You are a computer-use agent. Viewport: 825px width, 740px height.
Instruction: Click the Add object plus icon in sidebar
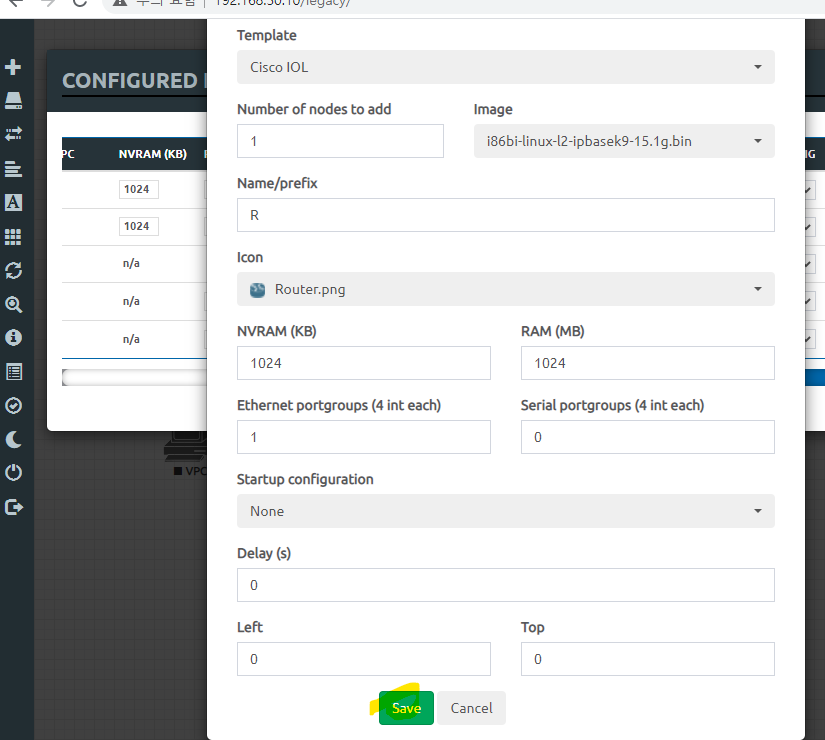click(13, 67)
